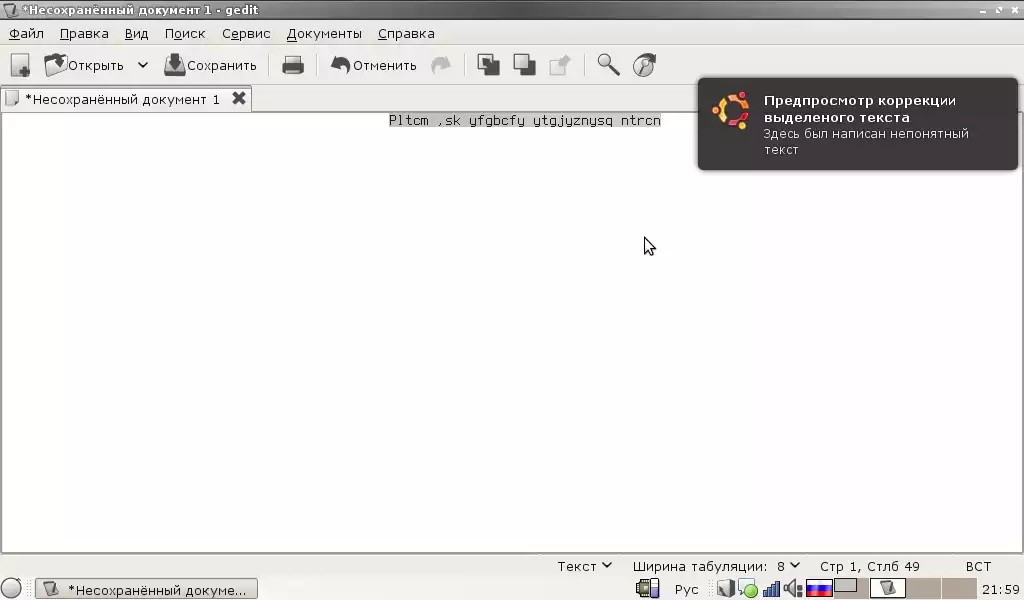Click the volume speaker tray icon
Viewport: 1024px width, 600px height.
[792, 589]
